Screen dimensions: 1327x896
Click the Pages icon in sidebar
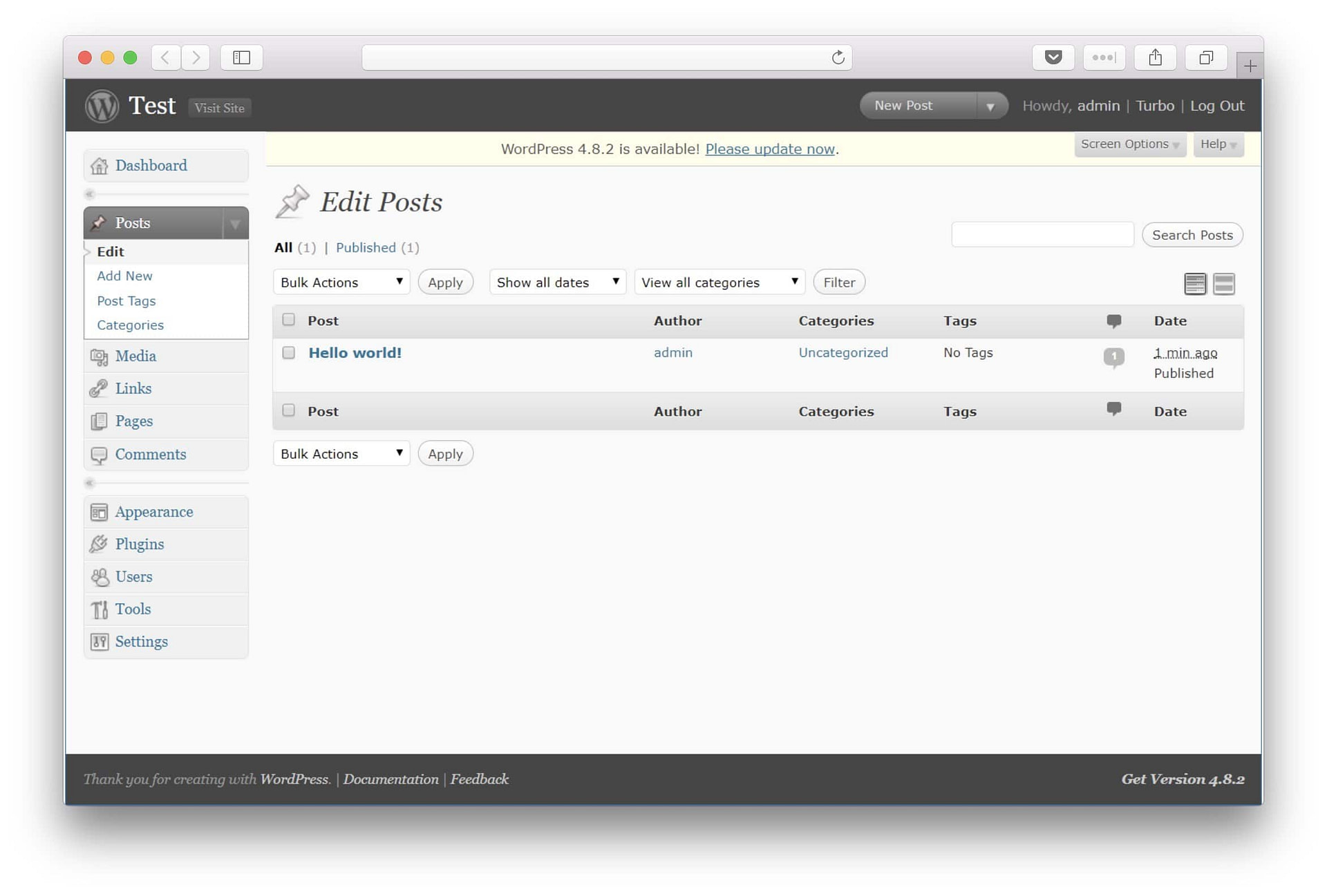99,421
